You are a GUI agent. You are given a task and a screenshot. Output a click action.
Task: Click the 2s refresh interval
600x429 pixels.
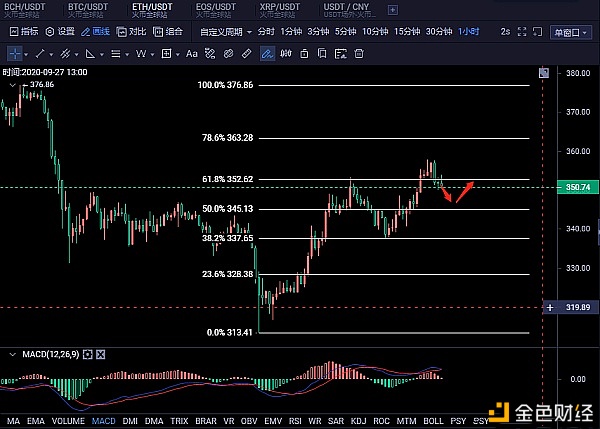point(505,31)
